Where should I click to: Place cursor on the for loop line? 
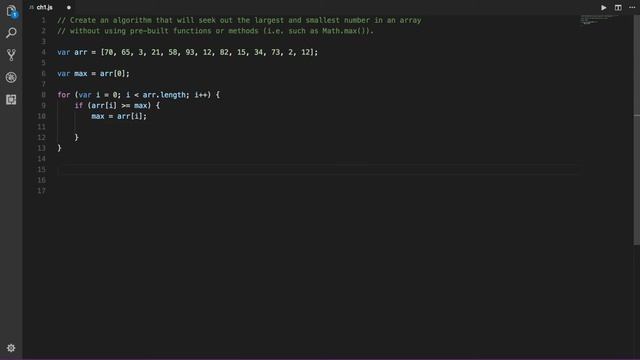click(x=138, y=95)
